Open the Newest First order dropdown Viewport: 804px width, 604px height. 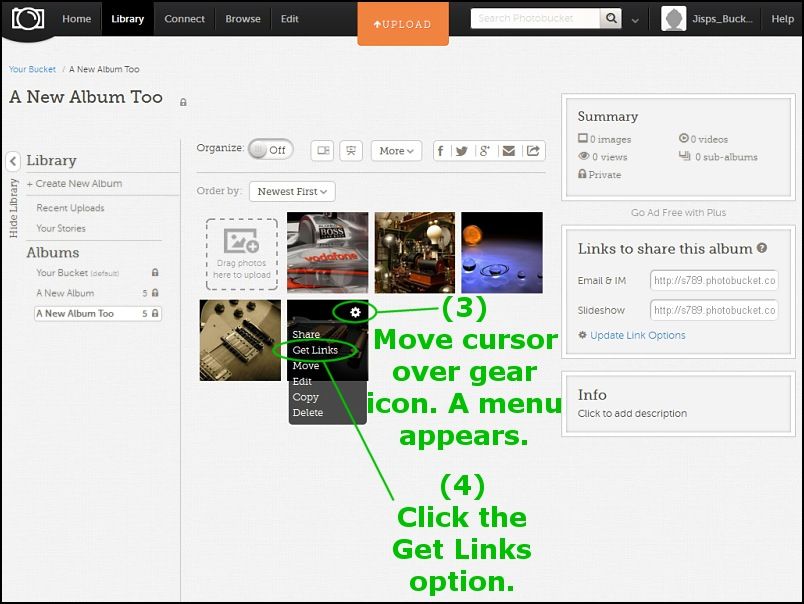pos(292,191)
